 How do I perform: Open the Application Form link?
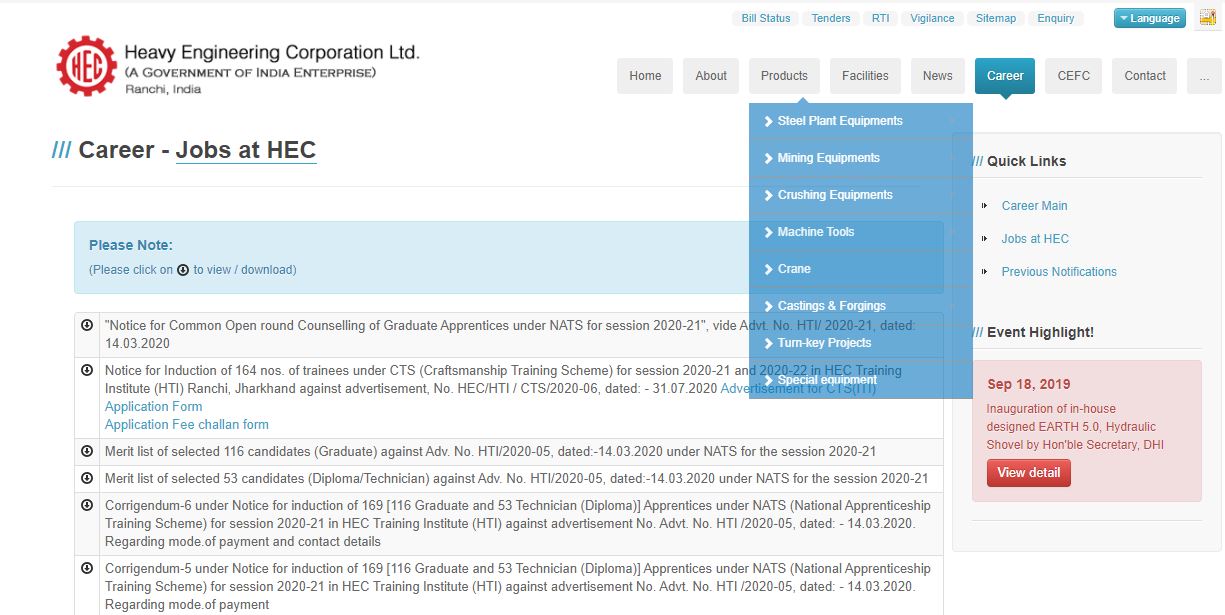[154, 407]
